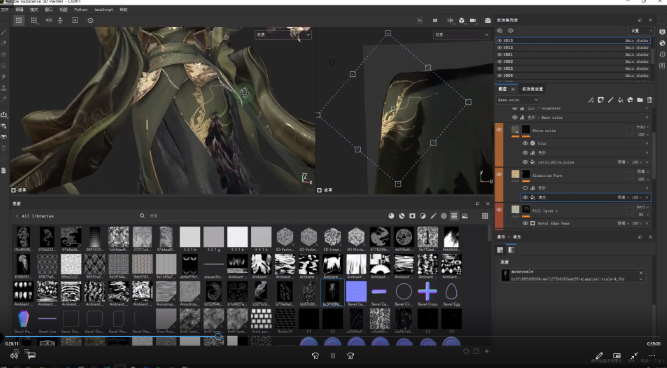This screenshot has height=368, width=667.
Task: Add a smart material layer icon
Action: click(630, 100)
